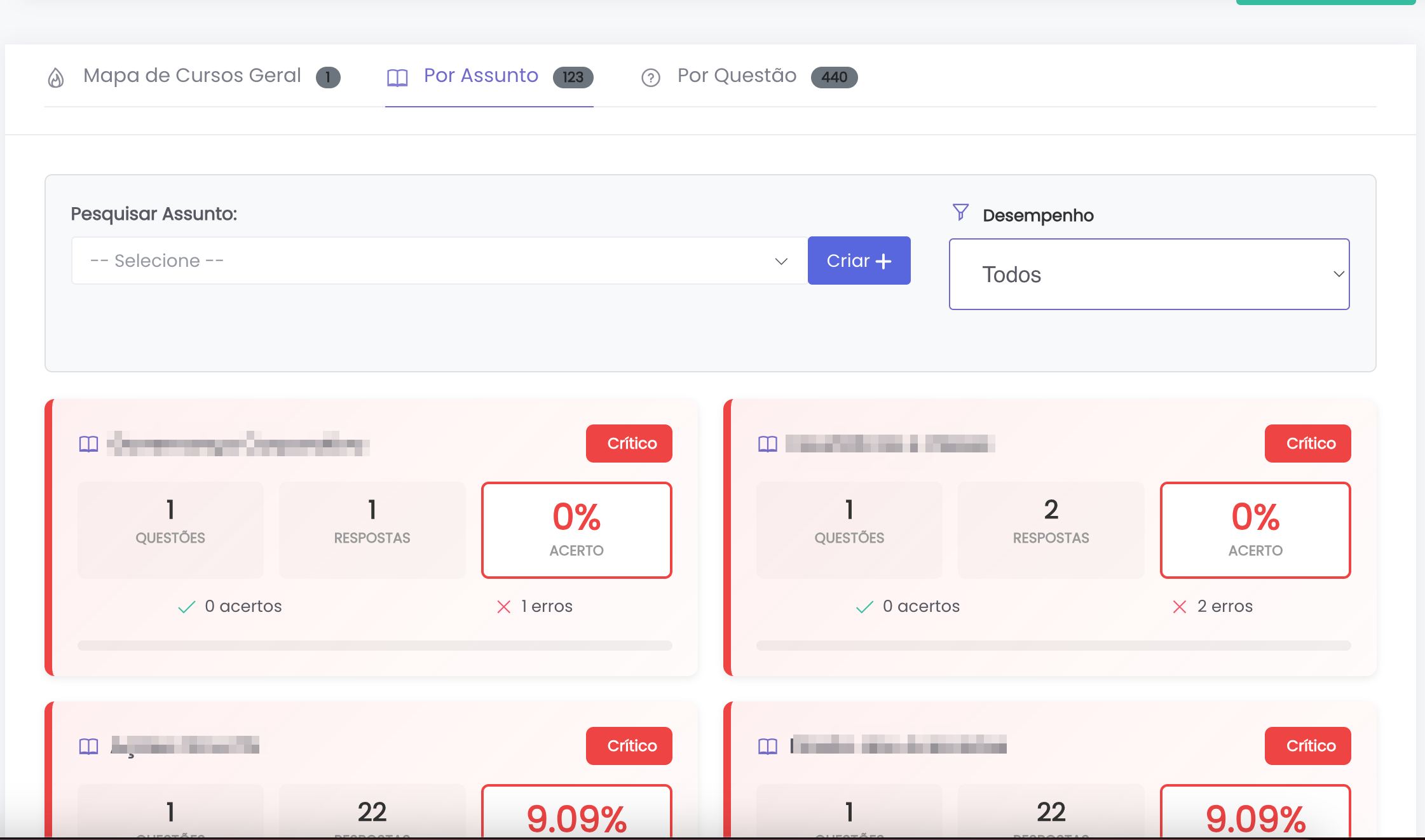Switch to the Por Questão tab
The height and width of the screenshot is (840, 1425).
(737, 76)
